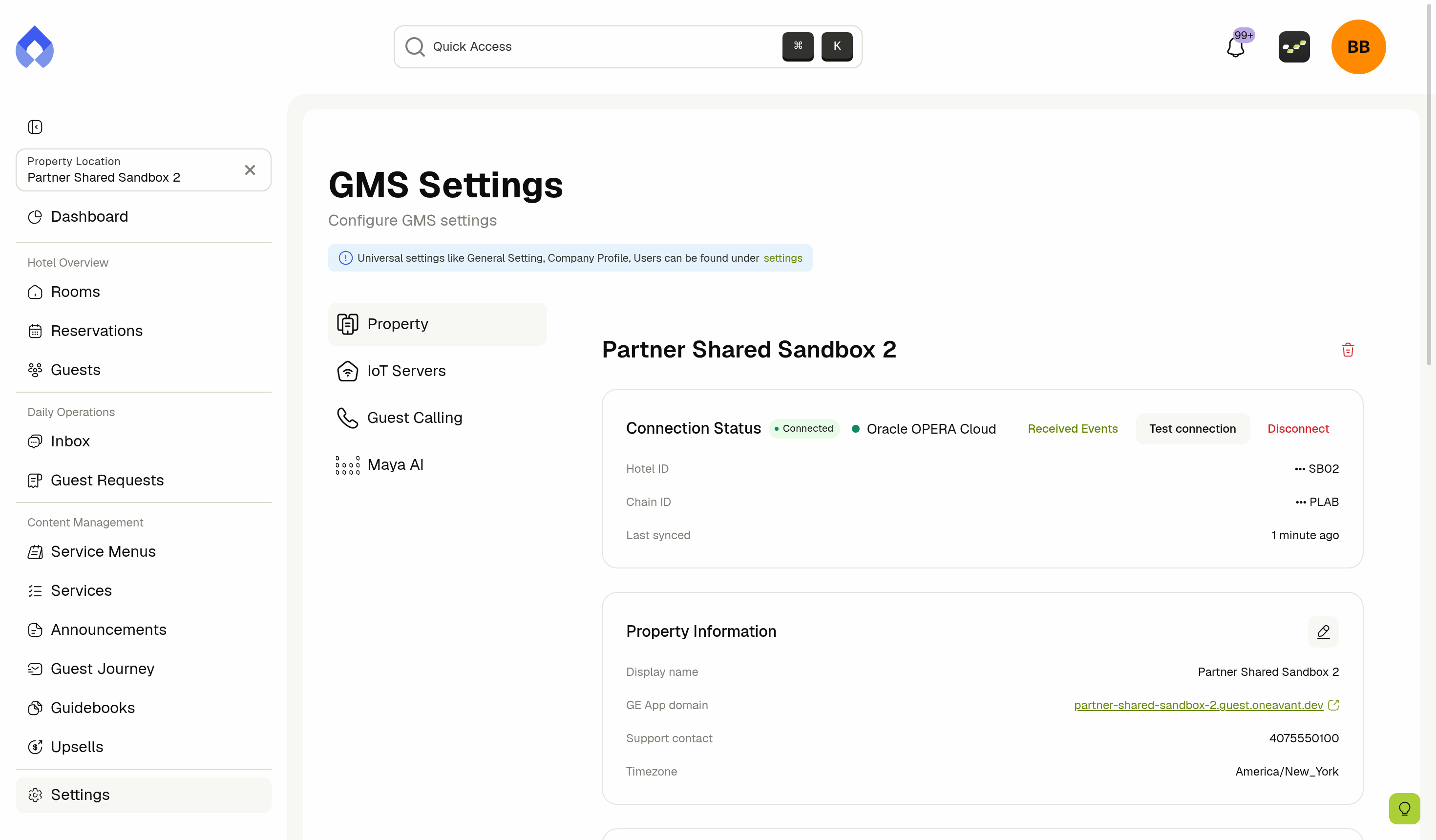Edit Property Information with pencil icon

[x=1323, y=631]
